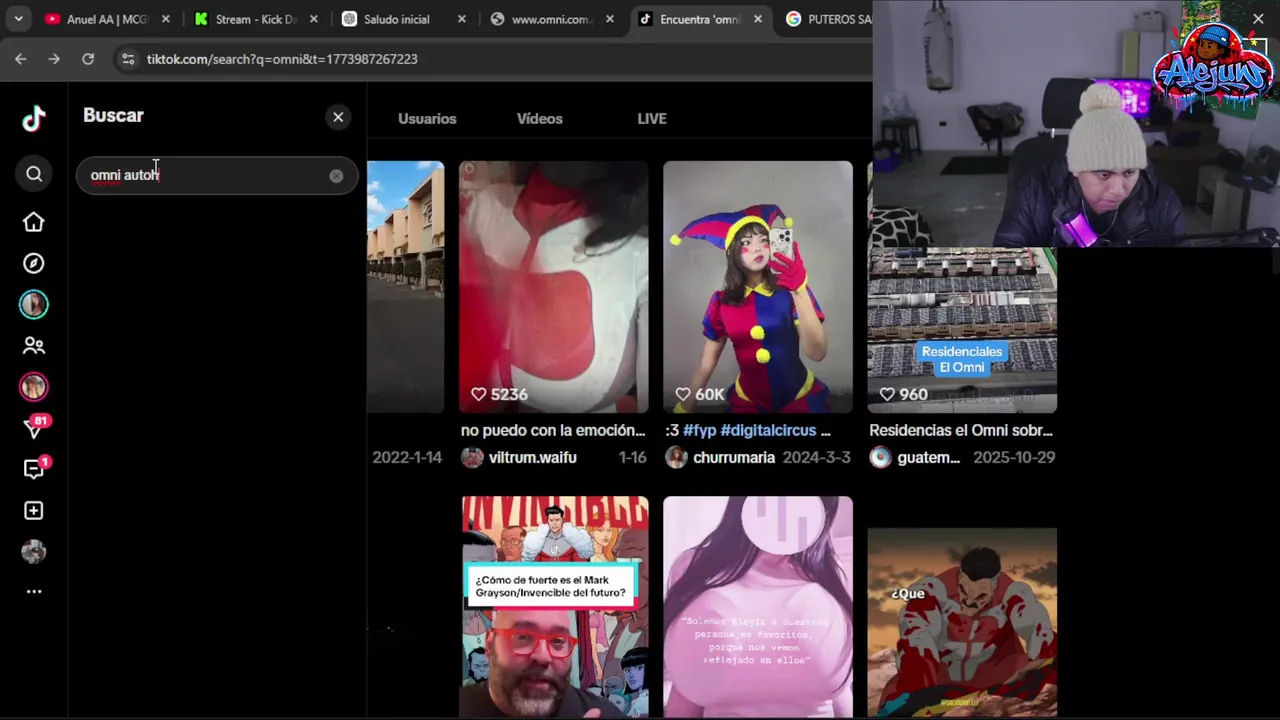The width and height of the screenshot is (1280, 720).
Task: Click the guatem... user avatar
Action: point(880,457)
